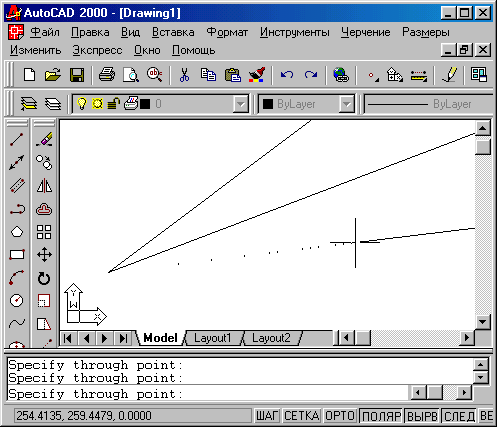Click the Redraw pencil icon
497x427 pixels.
pyautogui.click(x=449, y=75)
